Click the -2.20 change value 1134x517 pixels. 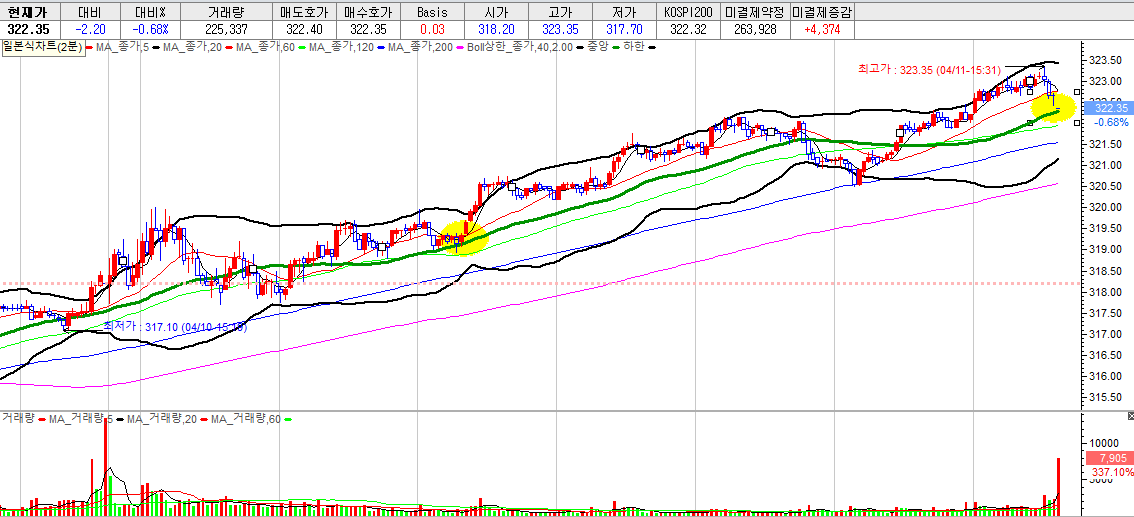pyautogui.click(x=91, y=30)
